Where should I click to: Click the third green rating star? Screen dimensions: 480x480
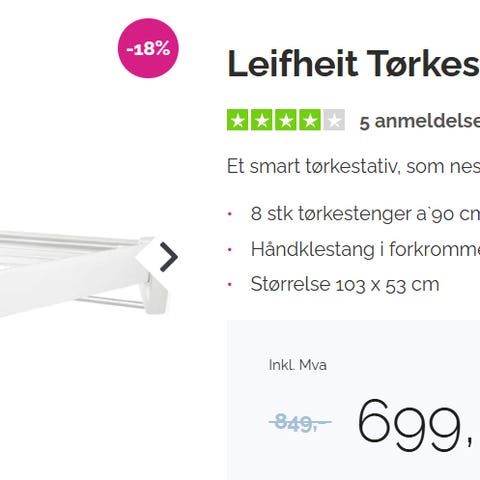[x=286, y=120]
